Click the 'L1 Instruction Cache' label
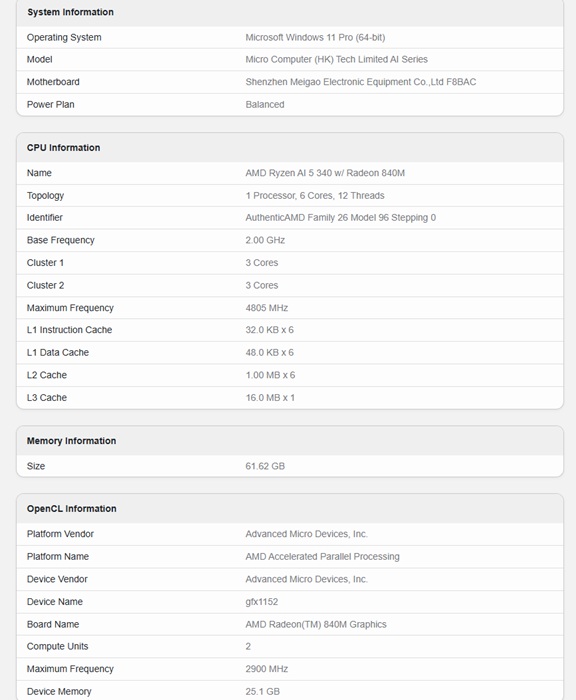The image size is (576, 700). (x=69, y=330)
